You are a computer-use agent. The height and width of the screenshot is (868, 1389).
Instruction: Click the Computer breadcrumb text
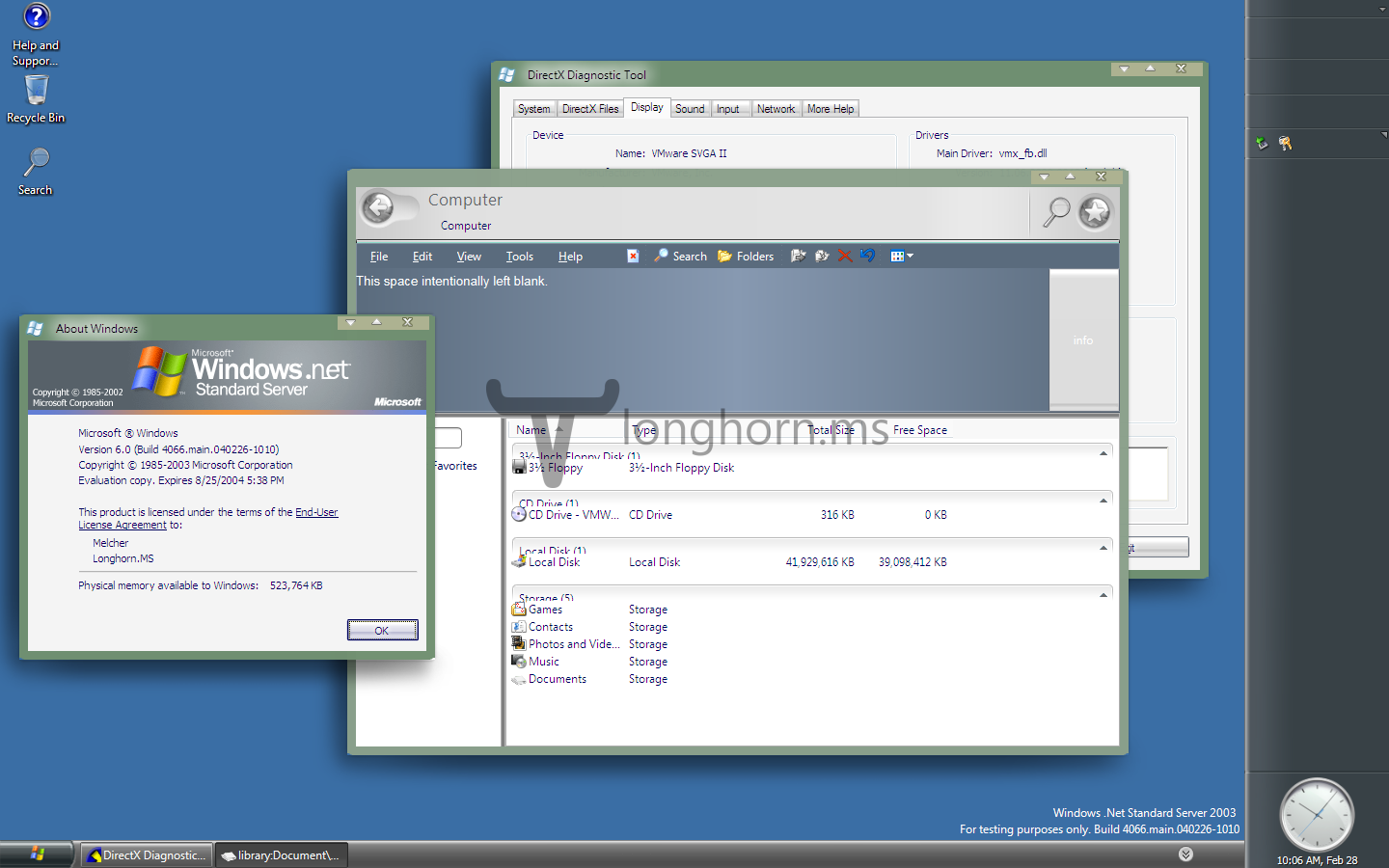pyautogui.click(x=466, y=226)
